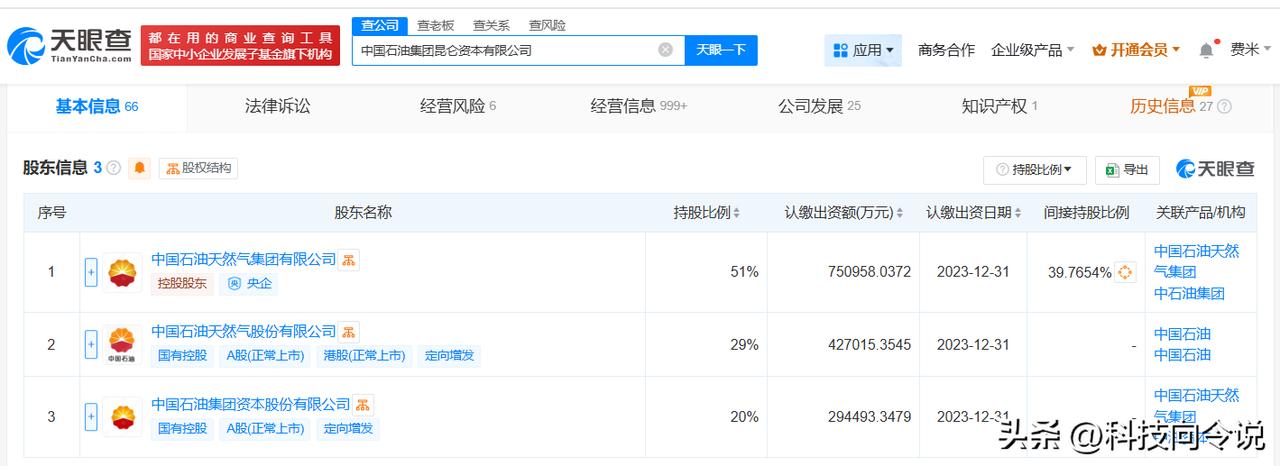Screen dimensions: 1280x466
Task: Sort by 认缴出资额 column arrows
Action: coord(899,213)
